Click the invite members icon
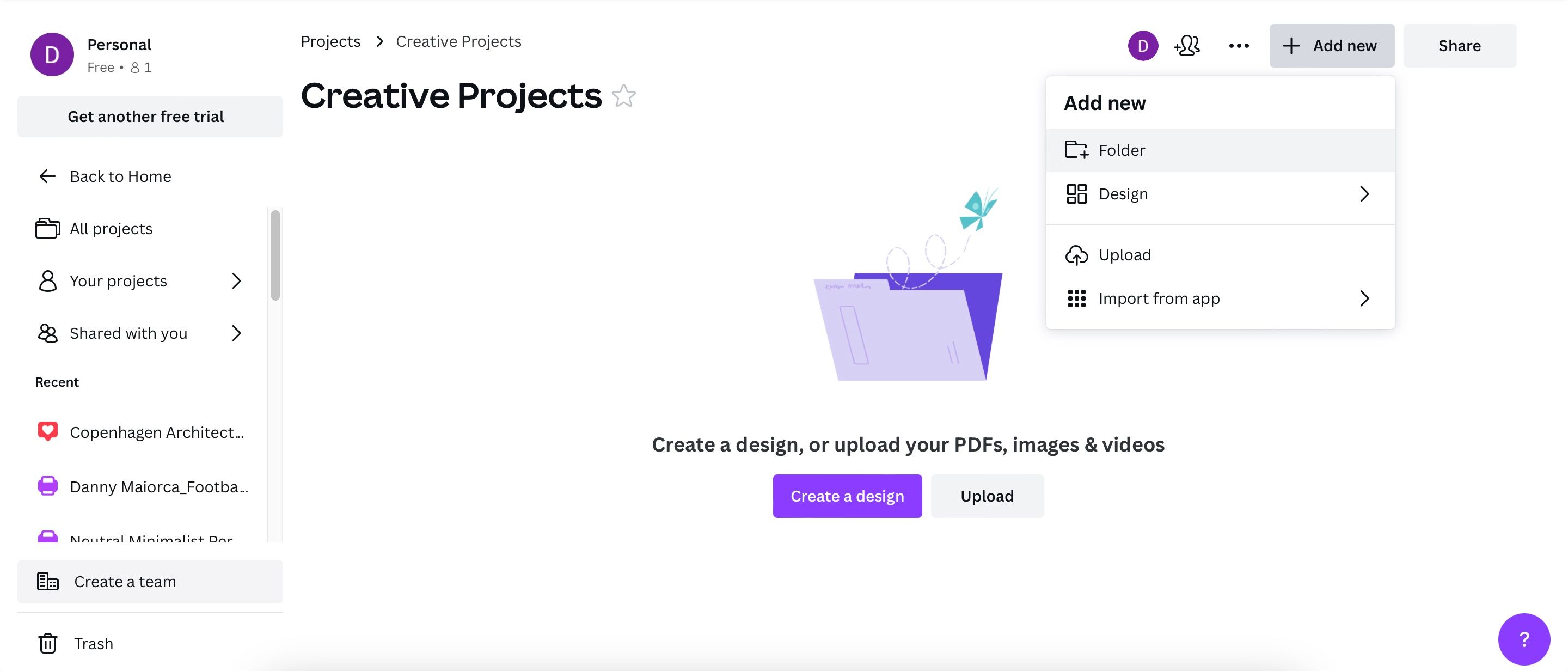This screenshot has width=1568, height=671. coord(1185,45)
